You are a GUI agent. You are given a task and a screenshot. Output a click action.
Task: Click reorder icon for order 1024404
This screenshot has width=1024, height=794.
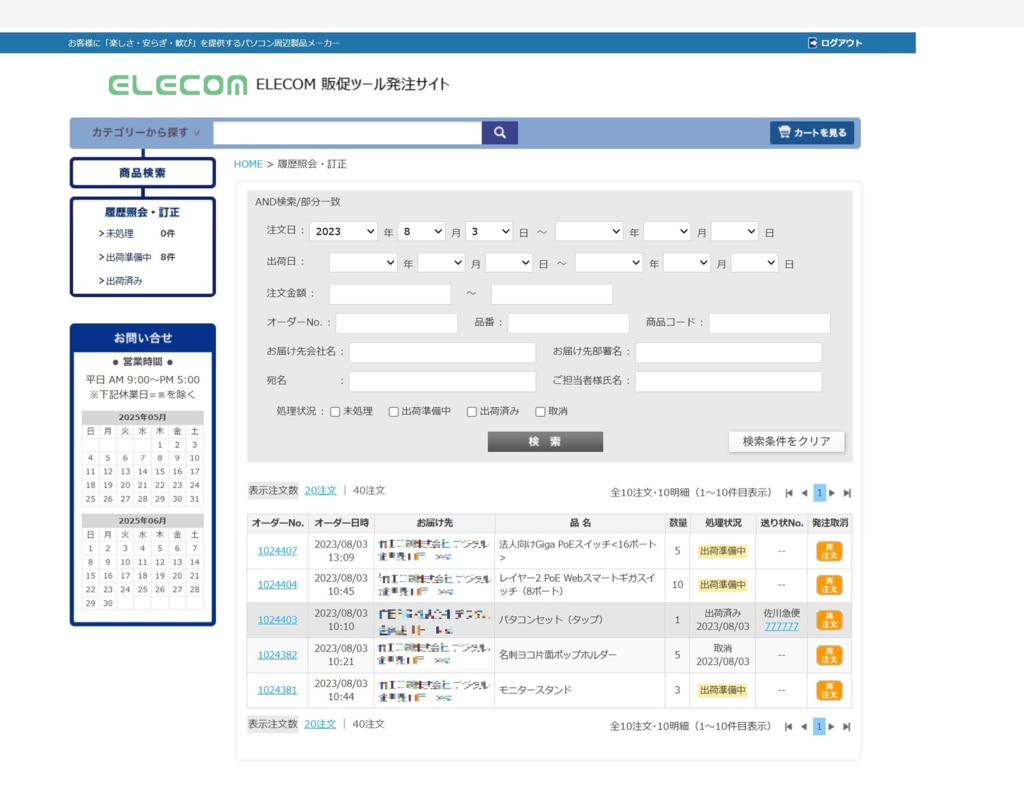click(829, 585)
